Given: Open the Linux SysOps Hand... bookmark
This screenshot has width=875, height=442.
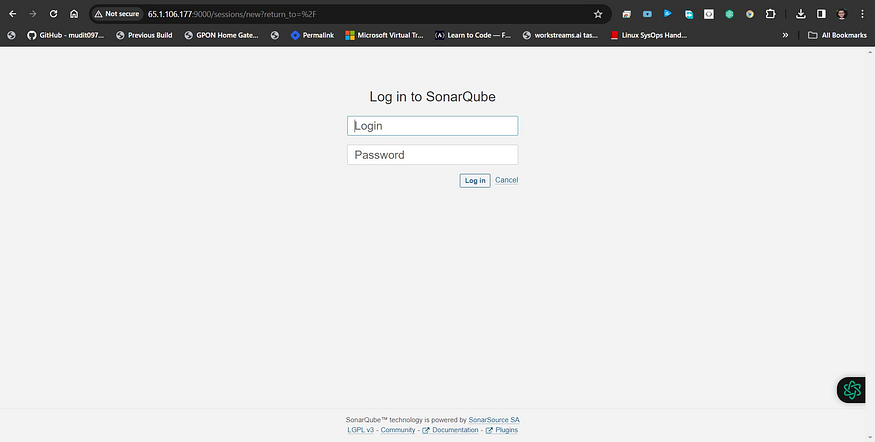Looking at the screenshot, I should [x=648, y=35].
